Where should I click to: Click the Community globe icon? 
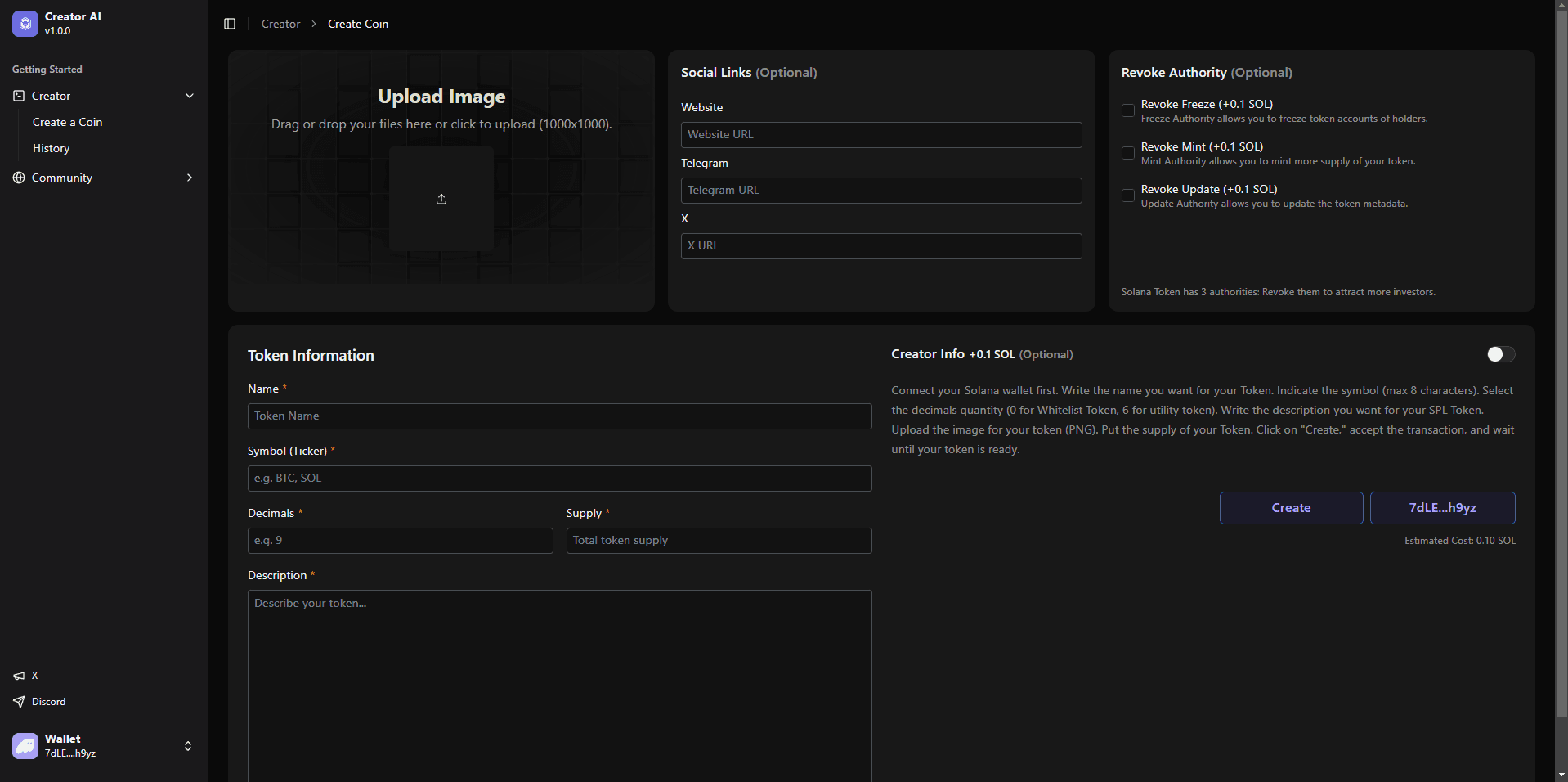[x=19, y=178]
